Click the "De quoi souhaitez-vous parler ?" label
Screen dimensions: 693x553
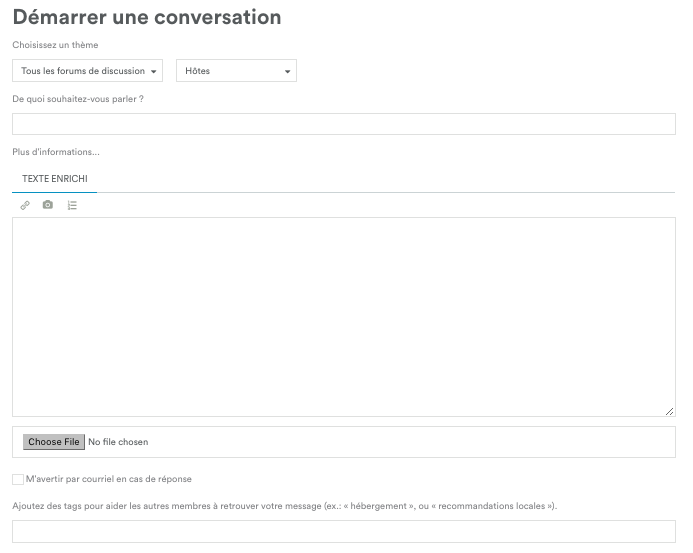click(78, 98)
